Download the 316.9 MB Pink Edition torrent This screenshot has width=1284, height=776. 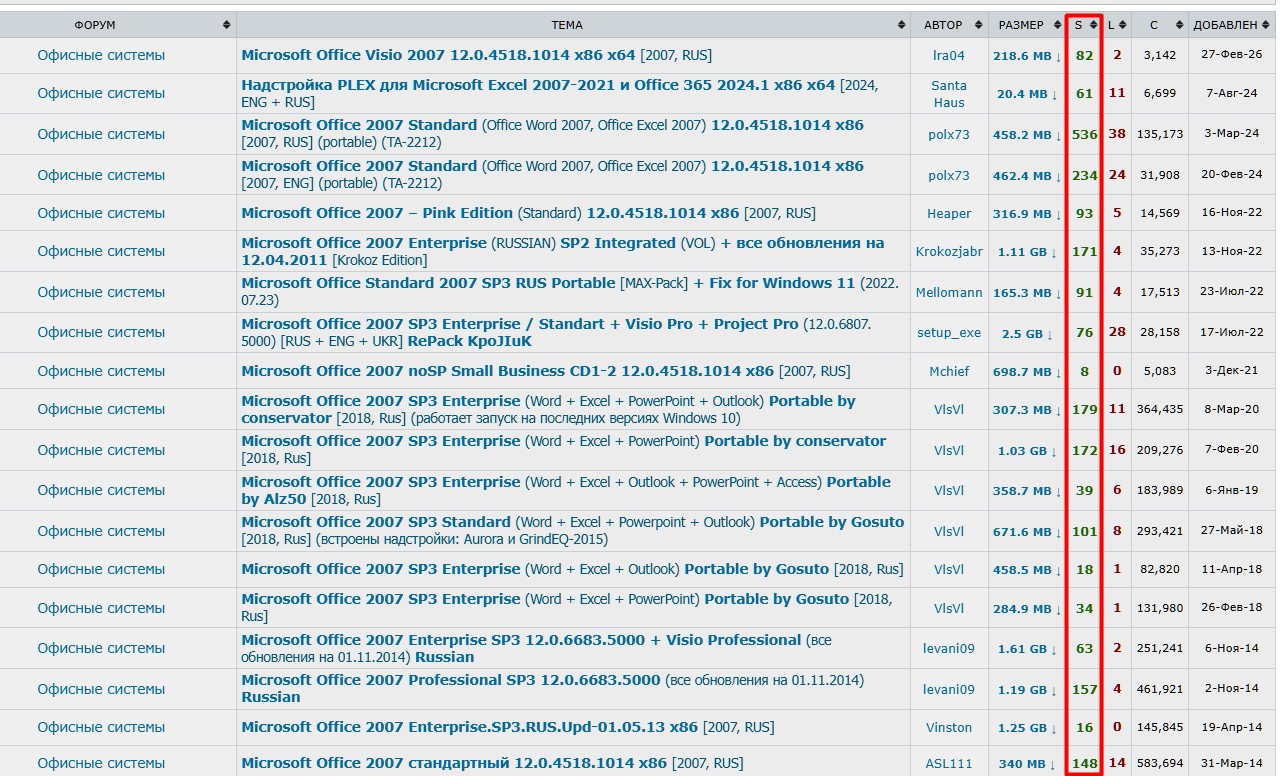[x=1027, y=213]
